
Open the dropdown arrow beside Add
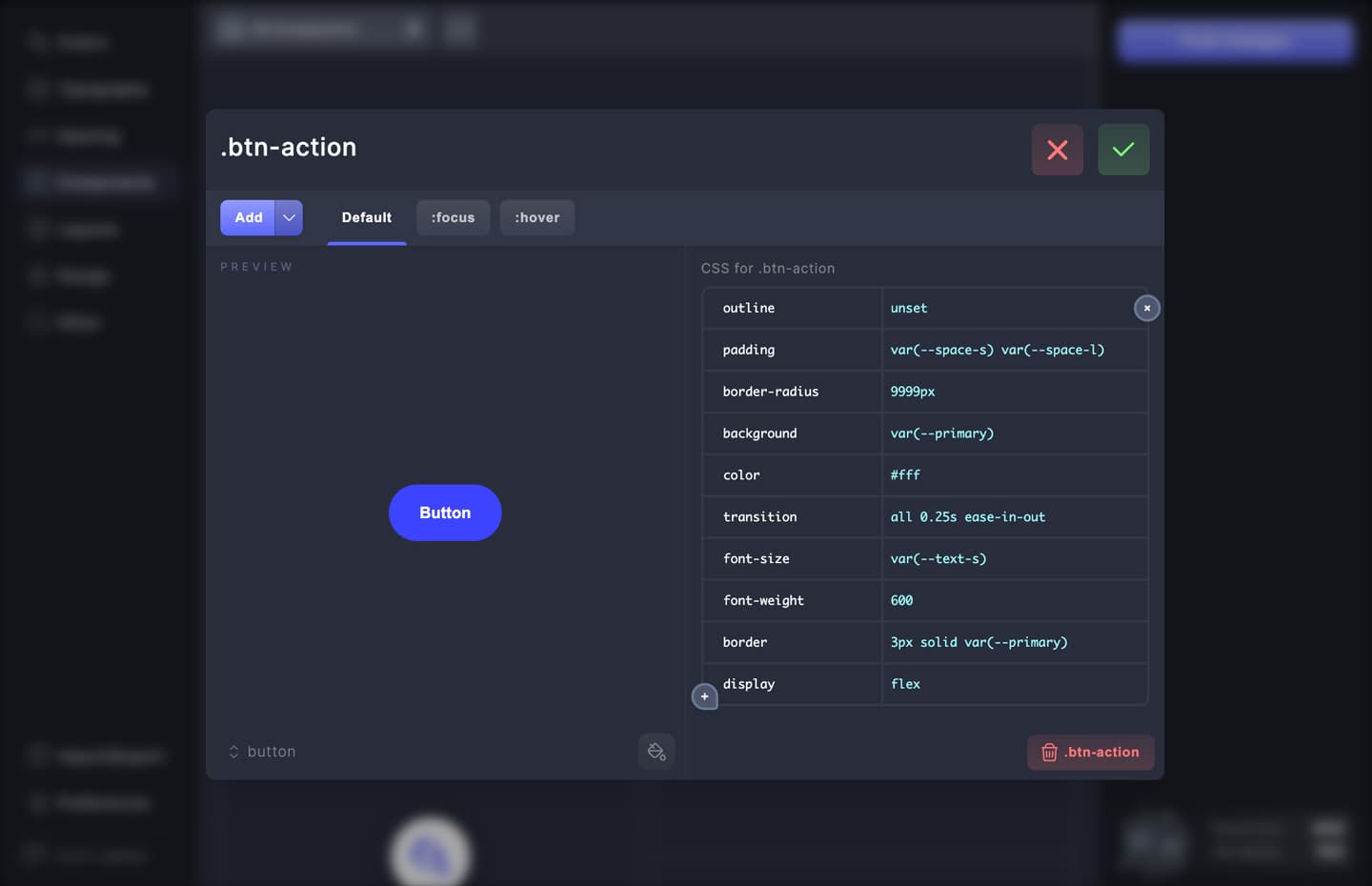[289, 217]
